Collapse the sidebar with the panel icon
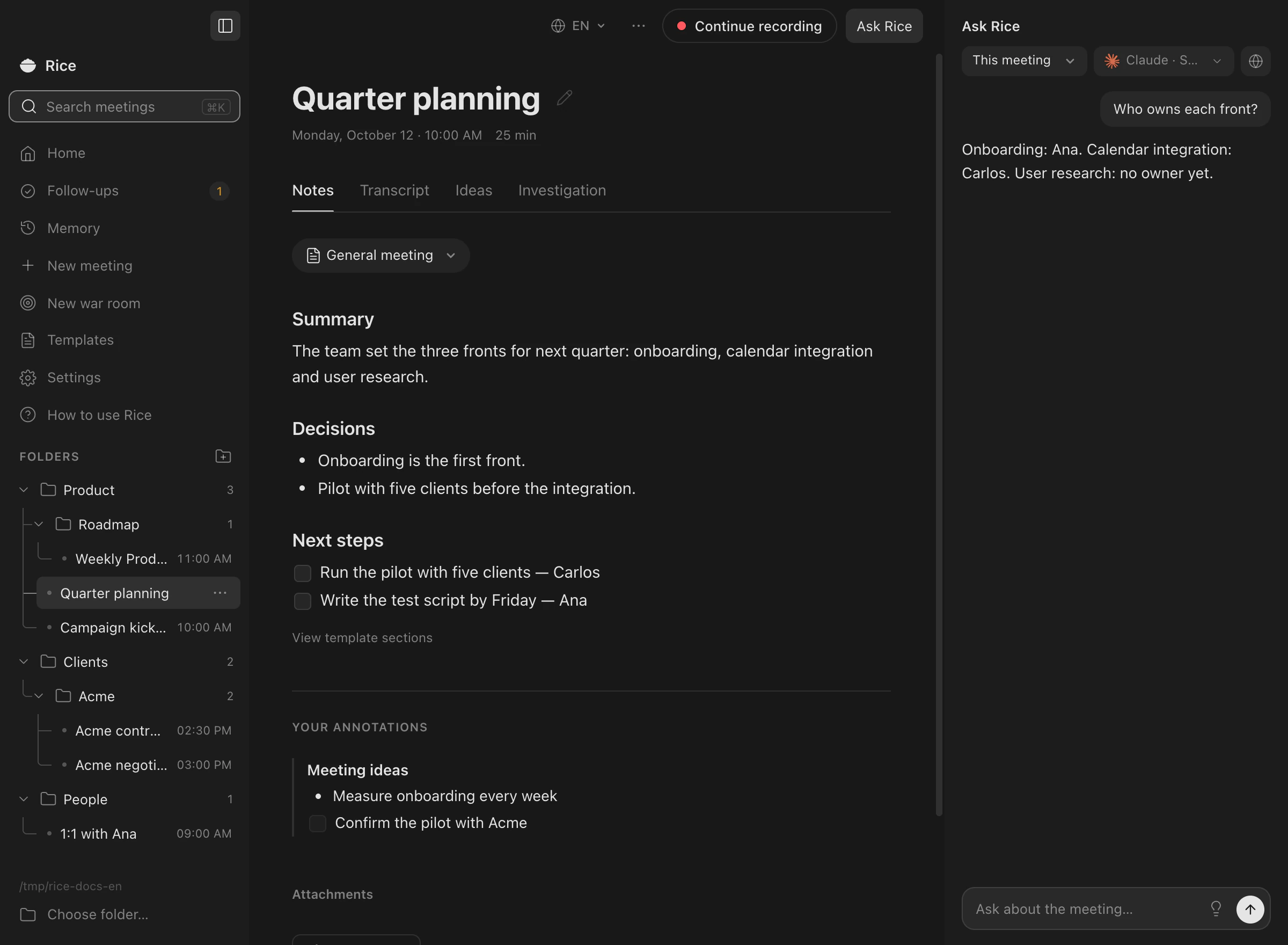Viewport: 1288px width, 945px height. [x=225, y=26]
